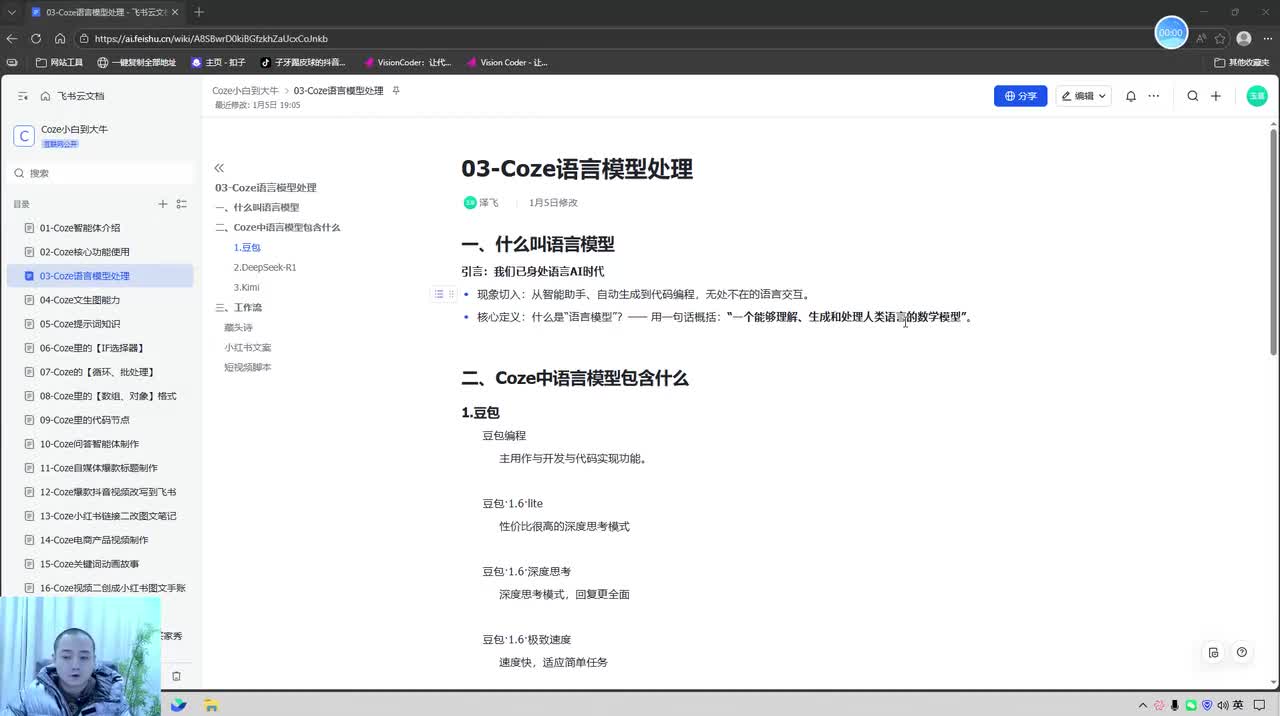Jump to outline item 1.豆包
The image size is (1280, 716).
pyautogui.click(x=247, y=247)
